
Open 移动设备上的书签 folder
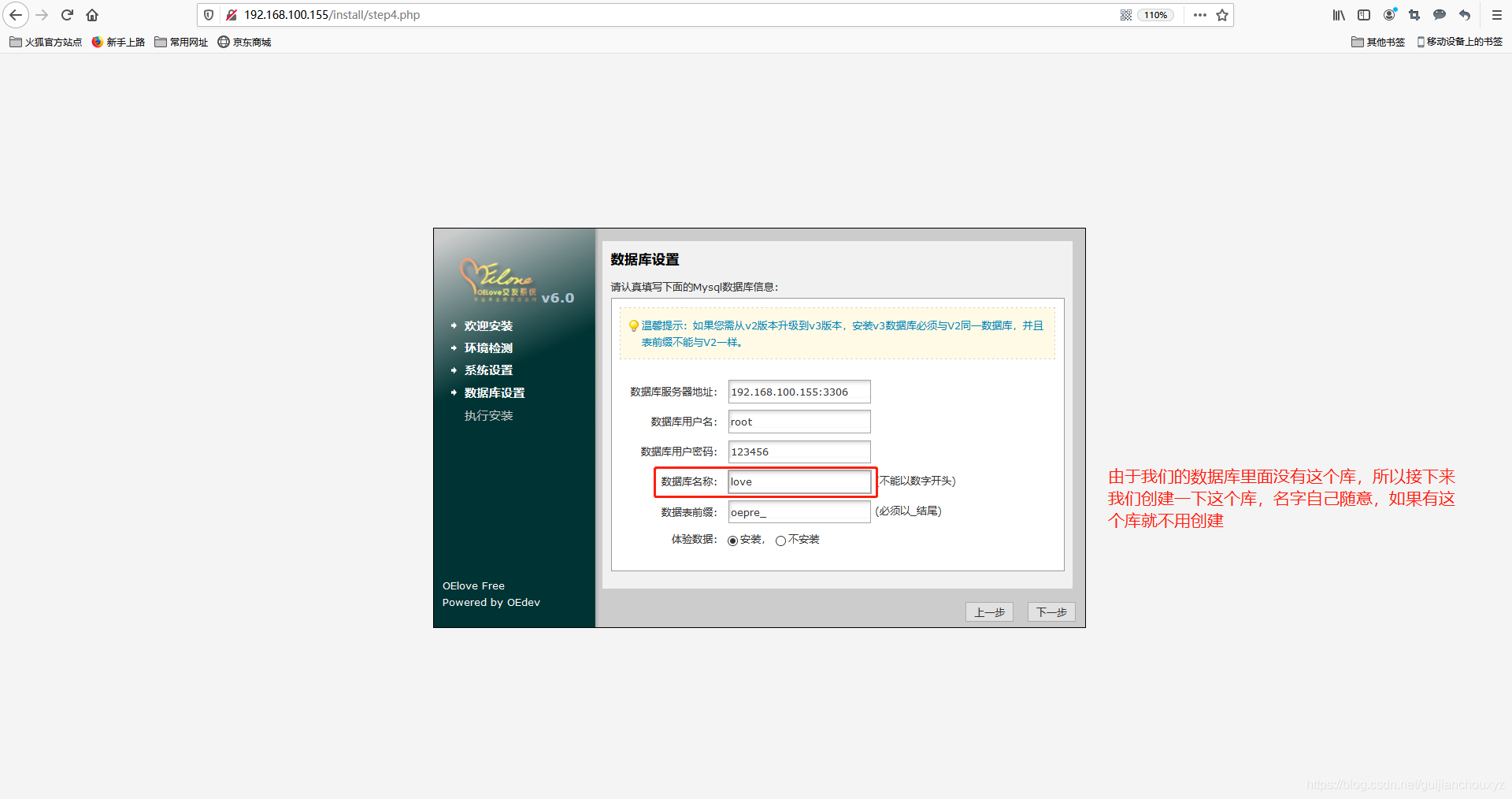point(1459,42)
